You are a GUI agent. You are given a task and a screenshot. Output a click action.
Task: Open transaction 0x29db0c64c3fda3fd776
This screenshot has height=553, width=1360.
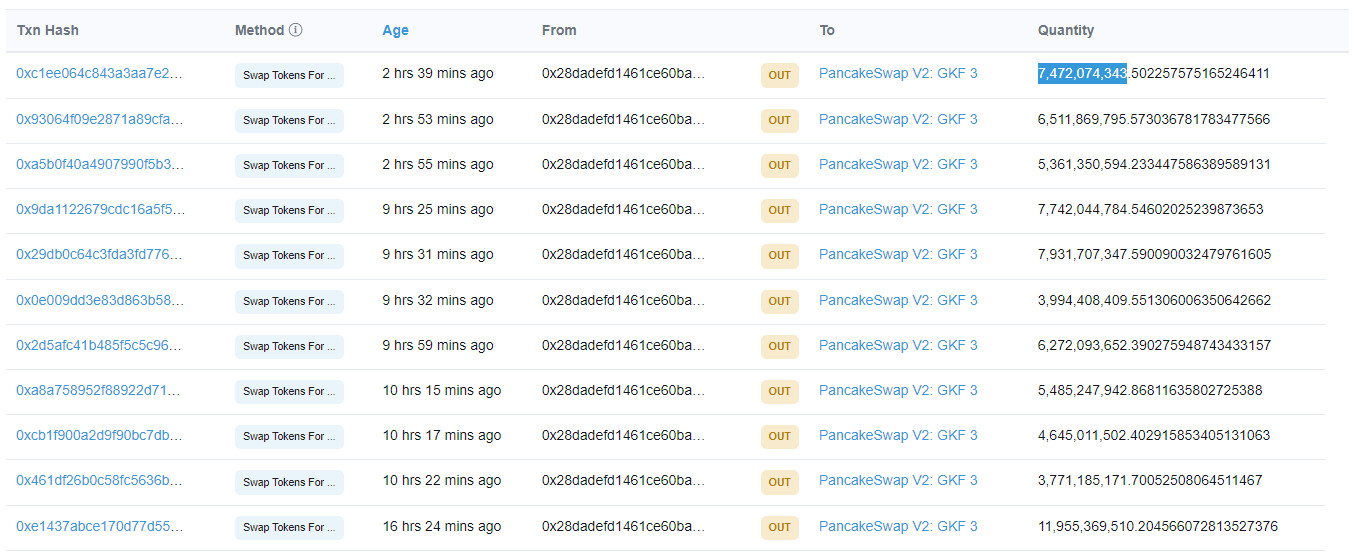(x=99, y=255)
